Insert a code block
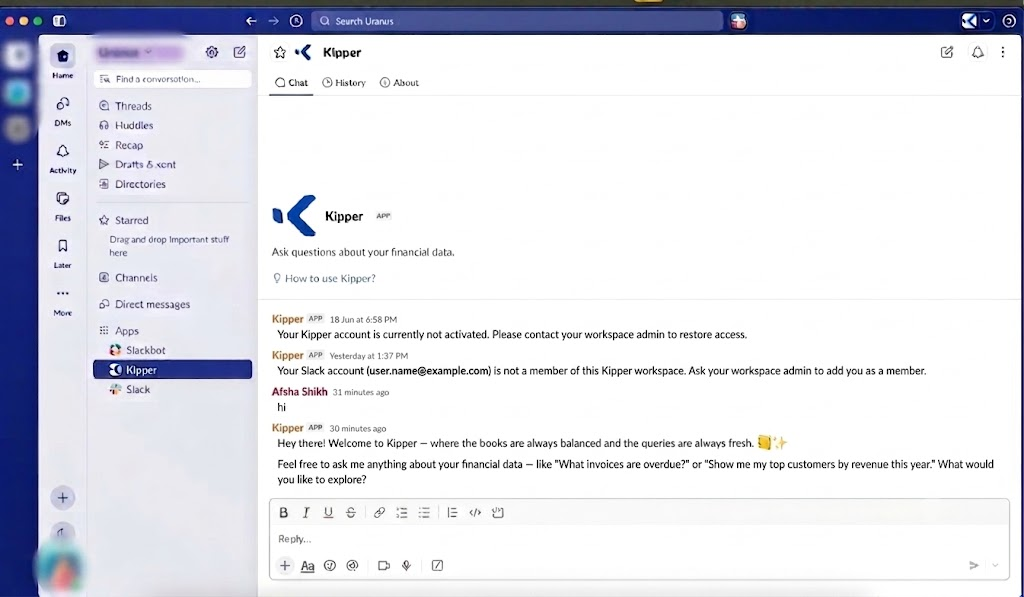The width and height of the screenshot is (1024, 597). [498, 513]
